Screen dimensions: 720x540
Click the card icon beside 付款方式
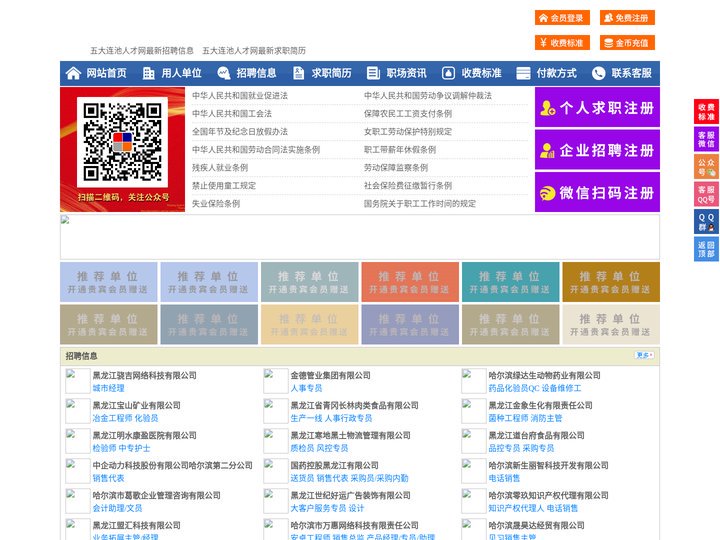point(523,73)
